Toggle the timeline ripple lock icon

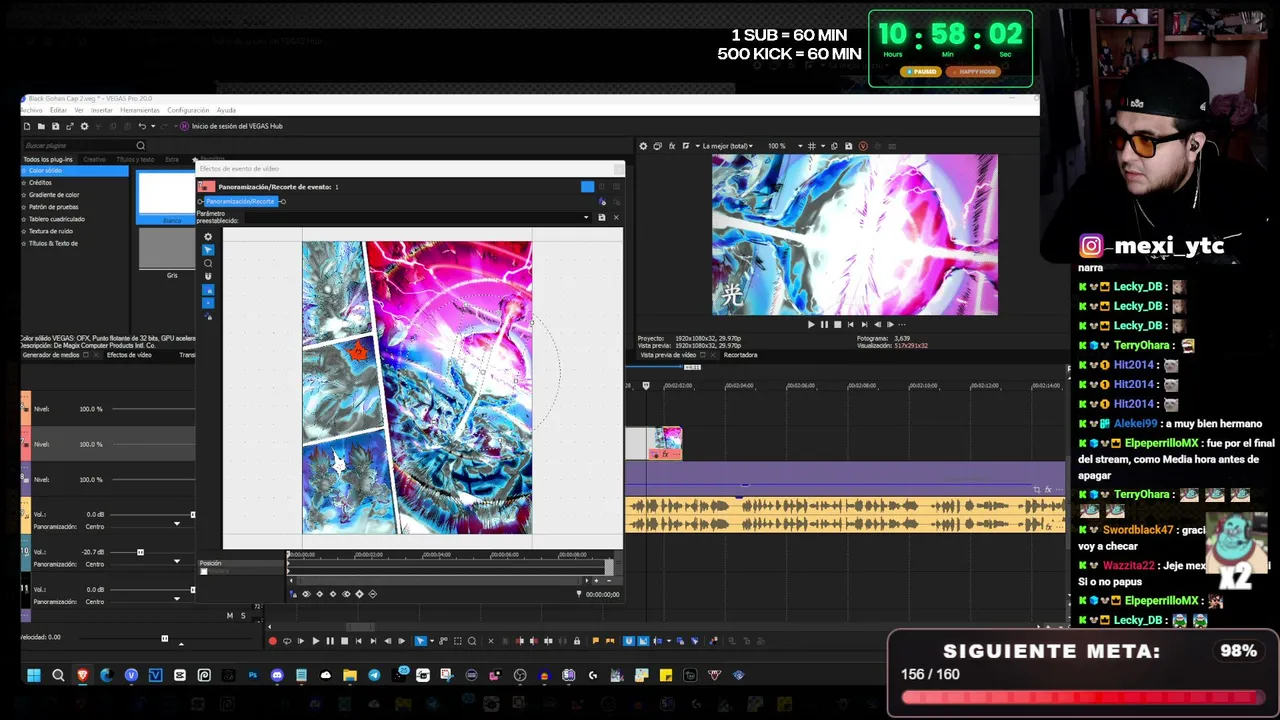pyautogui.click(x=576, y=641)
